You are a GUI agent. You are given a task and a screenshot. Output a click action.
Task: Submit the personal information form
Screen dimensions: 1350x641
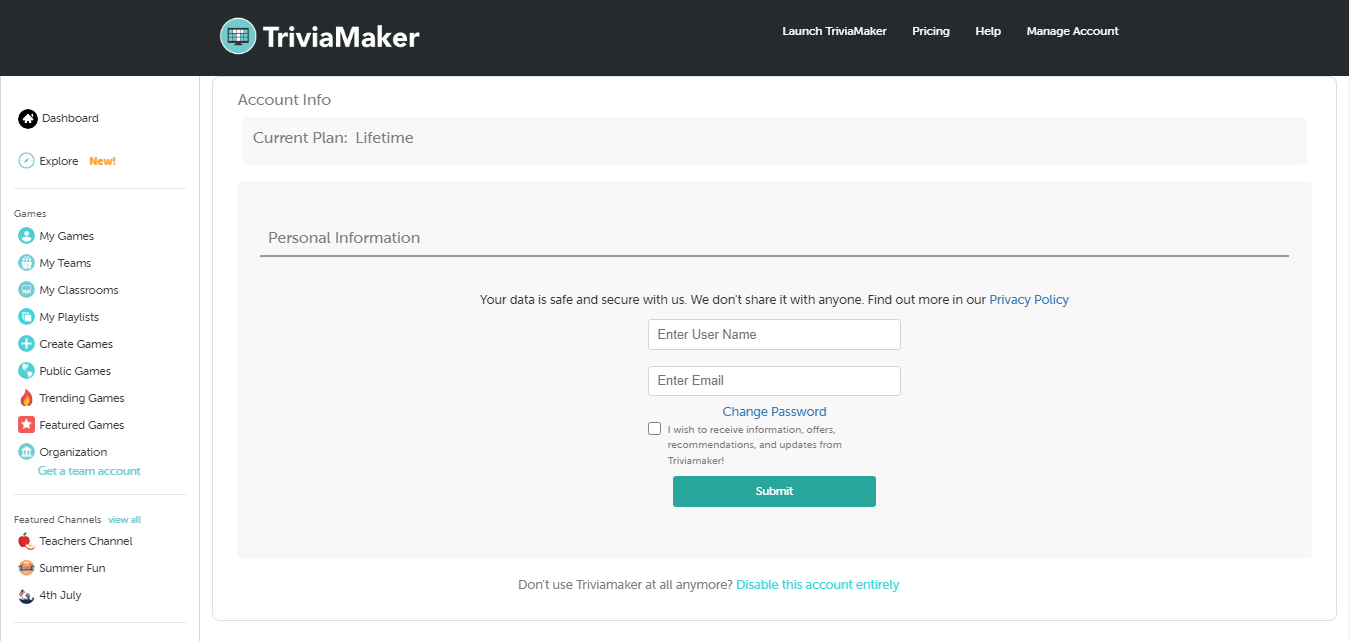(x=774, y=491)
